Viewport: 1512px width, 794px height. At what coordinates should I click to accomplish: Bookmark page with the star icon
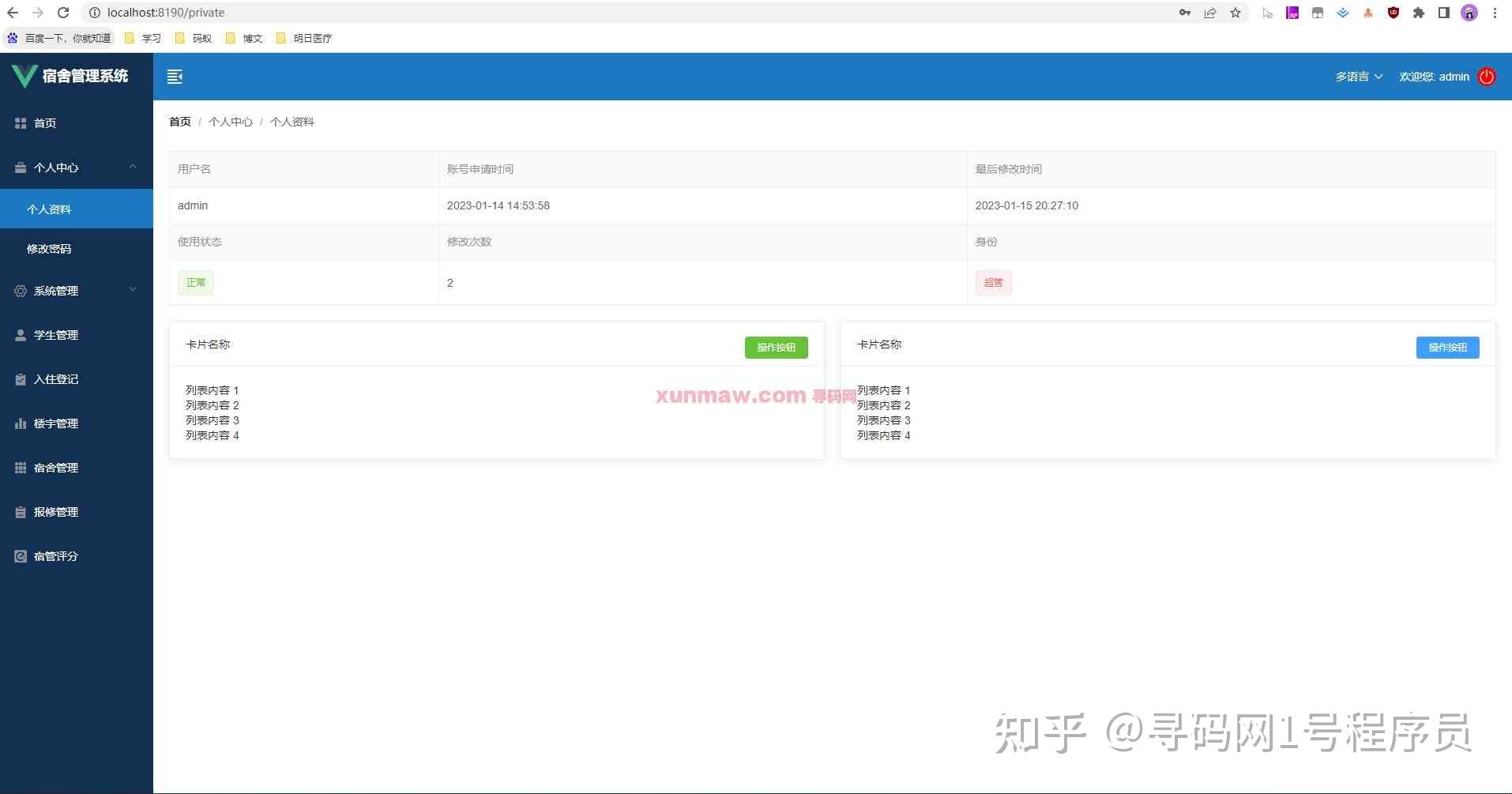coord(1236,13)
